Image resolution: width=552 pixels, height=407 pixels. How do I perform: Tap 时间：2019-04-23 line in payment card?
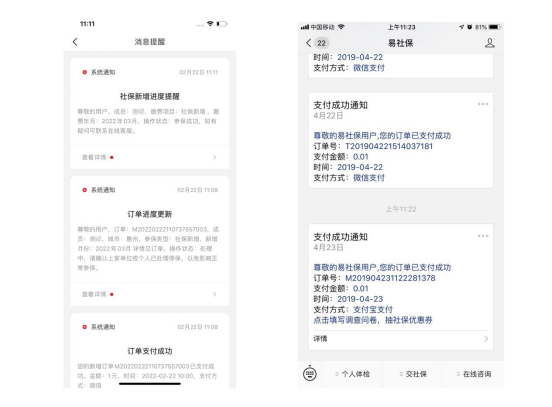[348, 299]
